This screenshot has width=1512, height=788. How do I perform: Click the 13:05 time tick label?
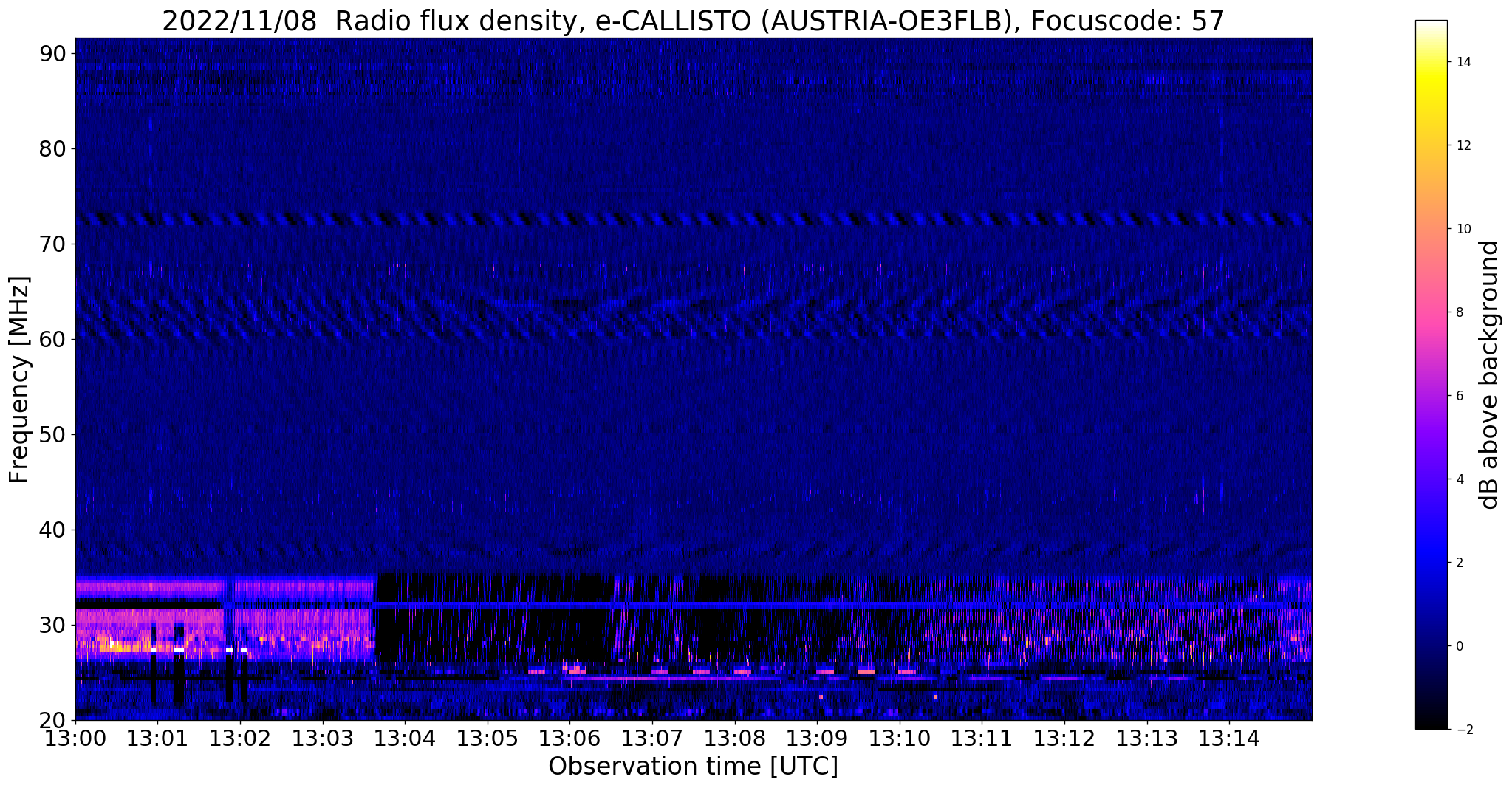[x=488, y=738]
